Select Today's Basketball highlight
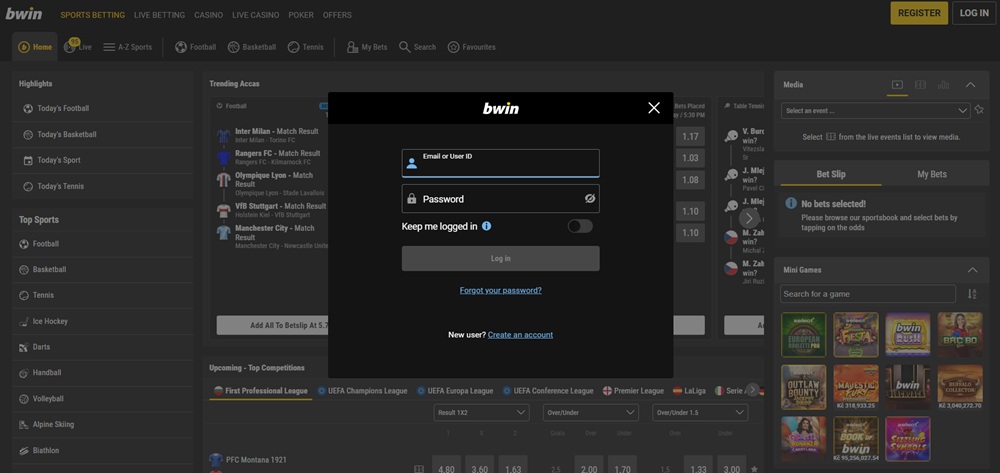1000x473 pixels. (102, 135)
